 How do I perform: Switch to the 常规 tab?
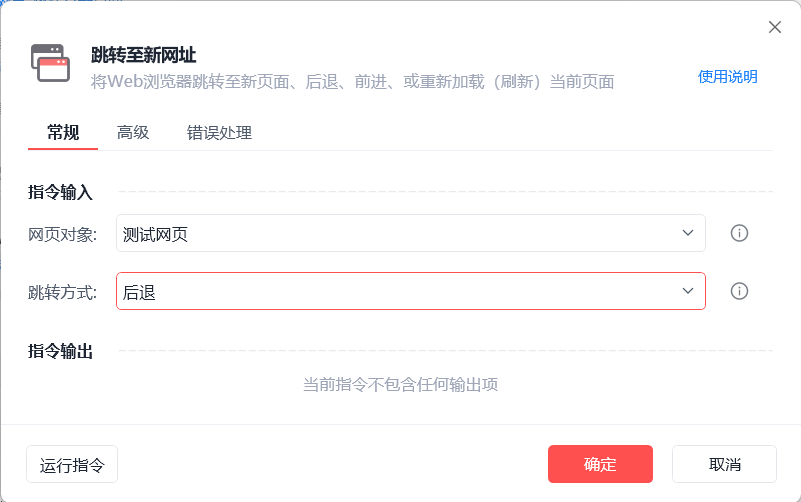[x=63, y=132]
